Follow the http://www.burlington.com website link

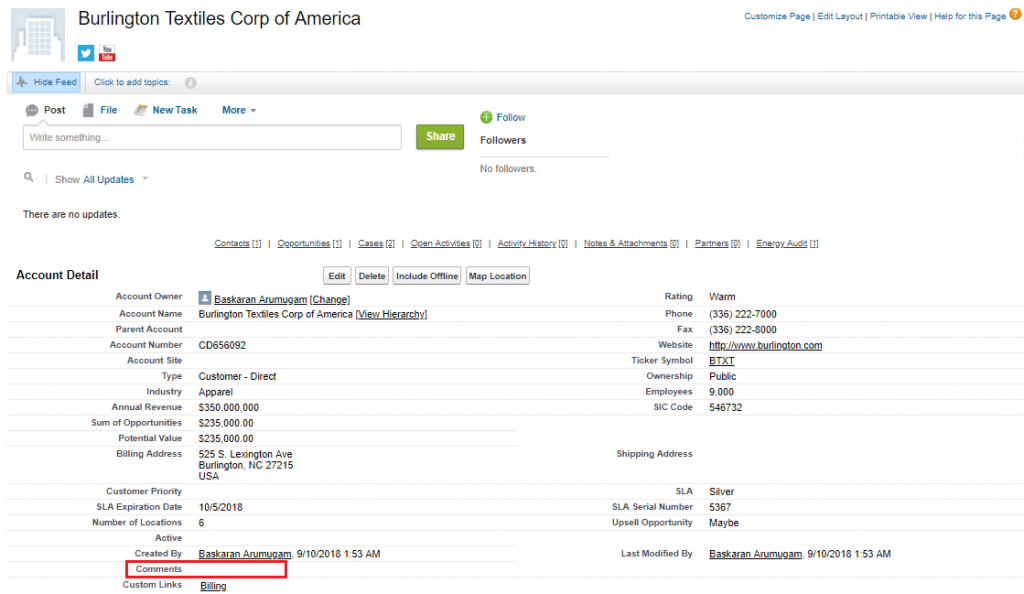click(x=764, y=345)
